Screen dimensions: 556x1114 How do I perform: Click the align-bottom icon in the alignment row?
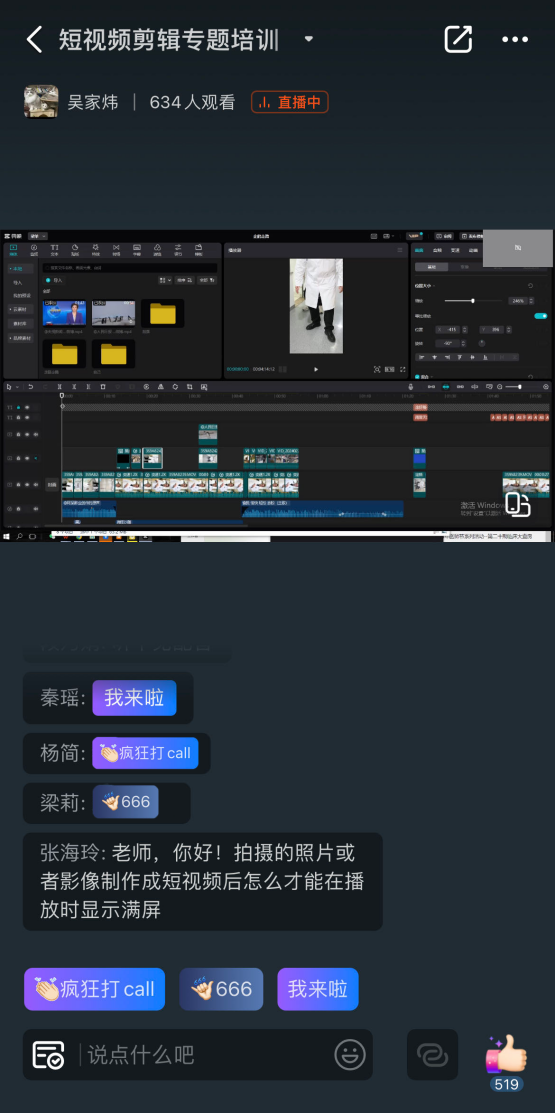pyautogui.click(x=485, y=357)
